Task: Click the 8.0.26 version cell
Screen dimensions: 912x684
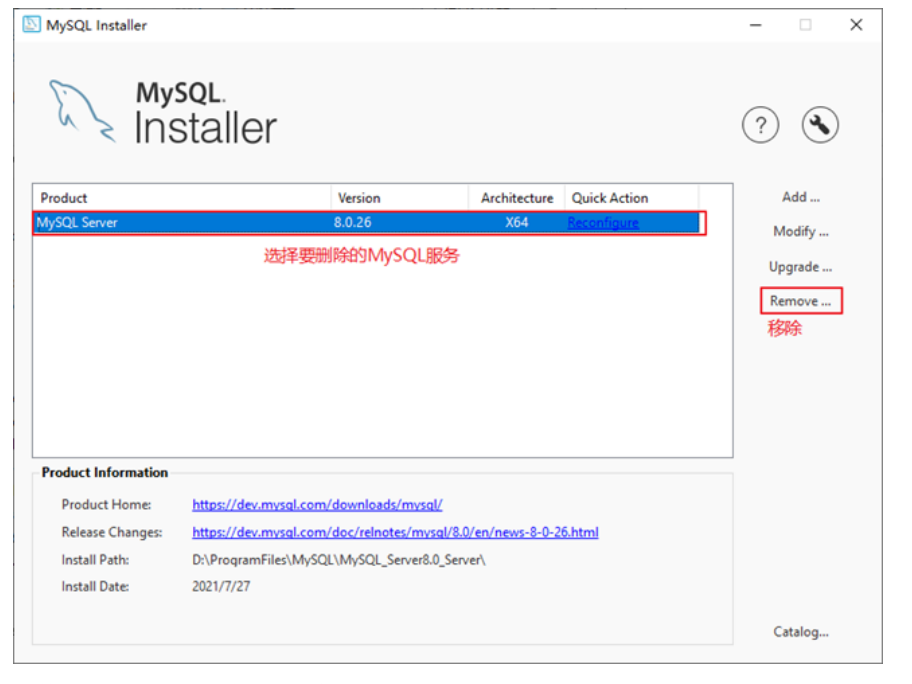Action: pyautogui.click(x=352, y=223)
